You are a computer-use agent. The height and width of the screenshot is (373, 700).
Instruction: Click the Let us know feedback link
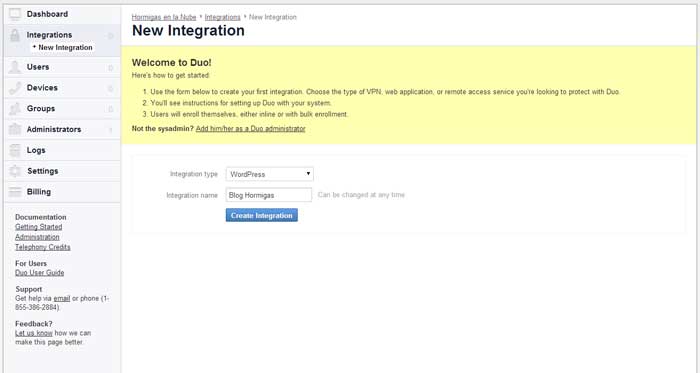point(33,333)
